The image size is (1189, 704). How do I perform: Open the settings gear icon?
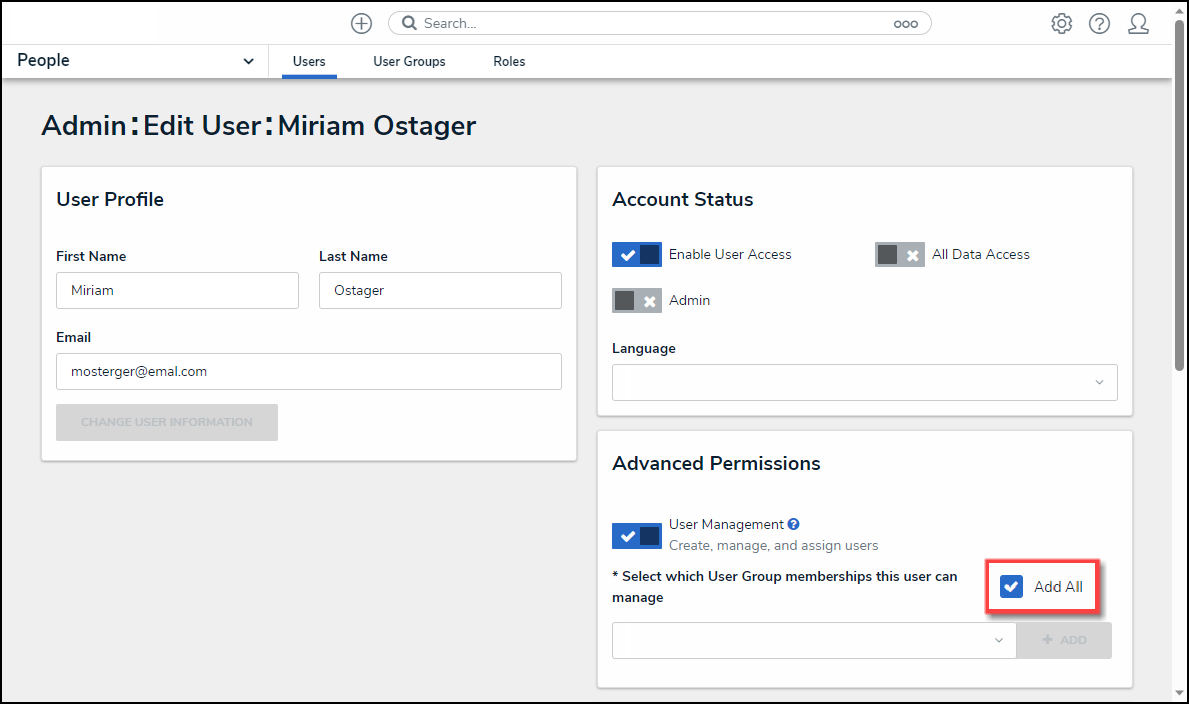[x=1062, y=24]
